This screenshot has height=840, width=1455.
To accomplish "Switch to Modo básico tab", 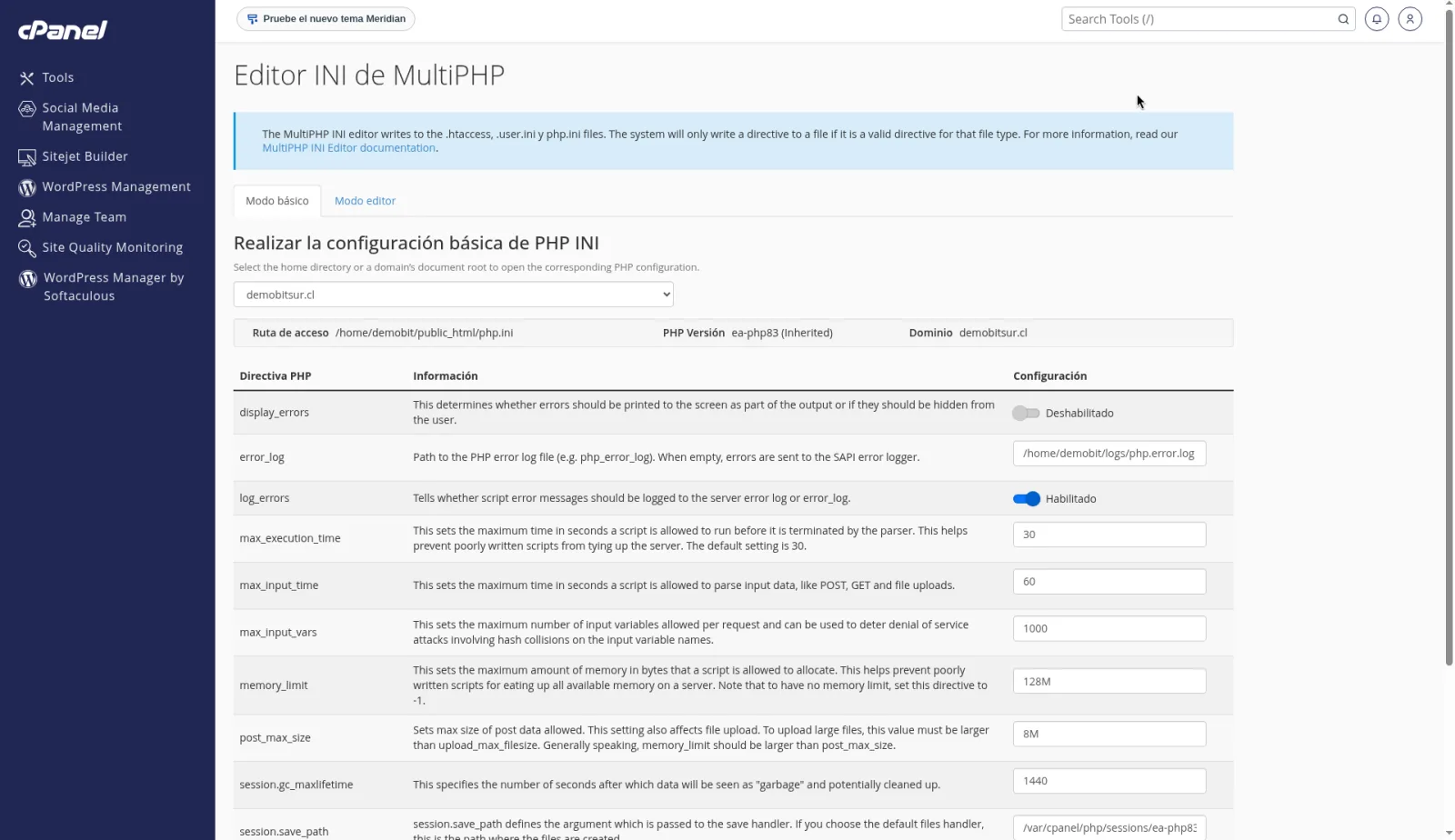I will click(x=277, y=201).
